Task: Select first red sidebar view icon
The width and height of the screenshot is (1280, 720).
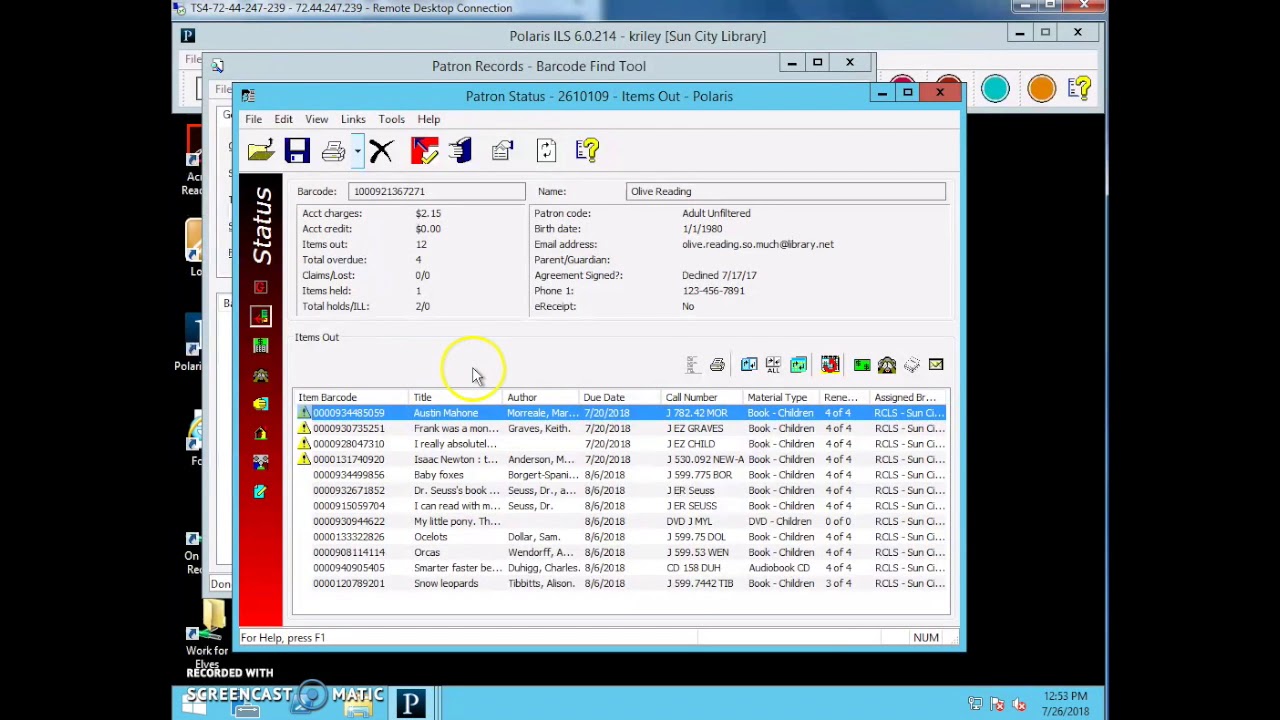Action: tap(260, 288)
